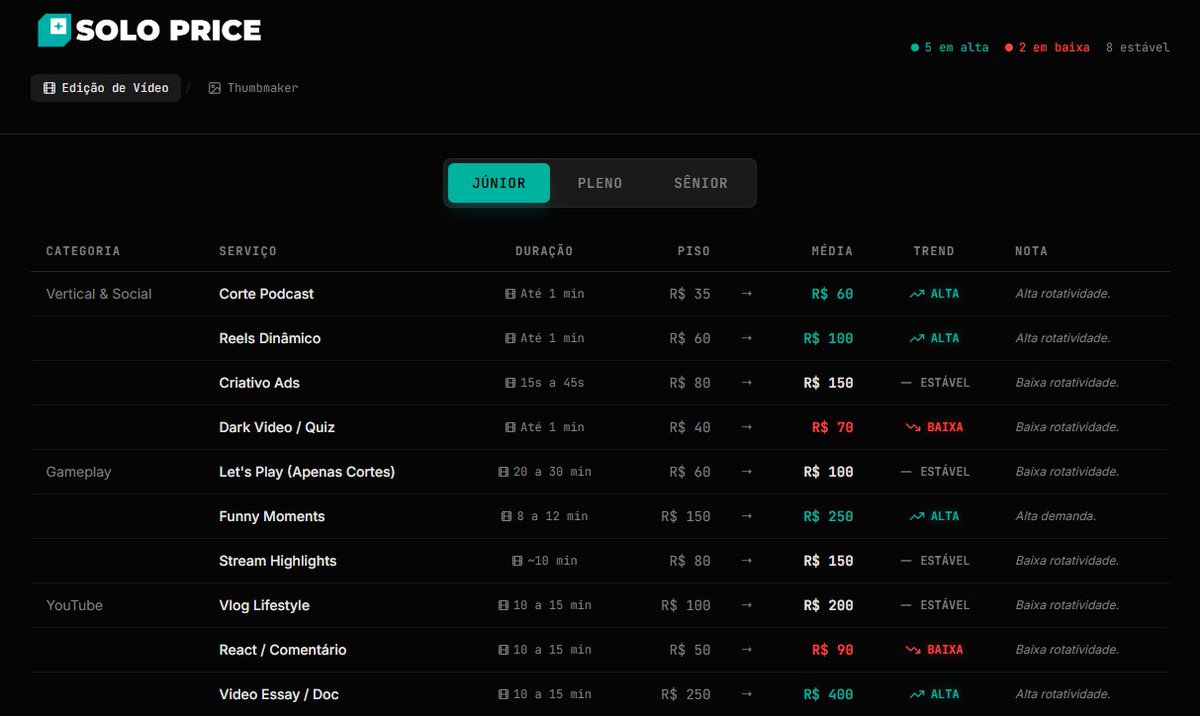Image resolution: width=1200 pixels, height=716 pixels.
Task: Click the rising trend icon for Funny Moments
Action: 917,516
